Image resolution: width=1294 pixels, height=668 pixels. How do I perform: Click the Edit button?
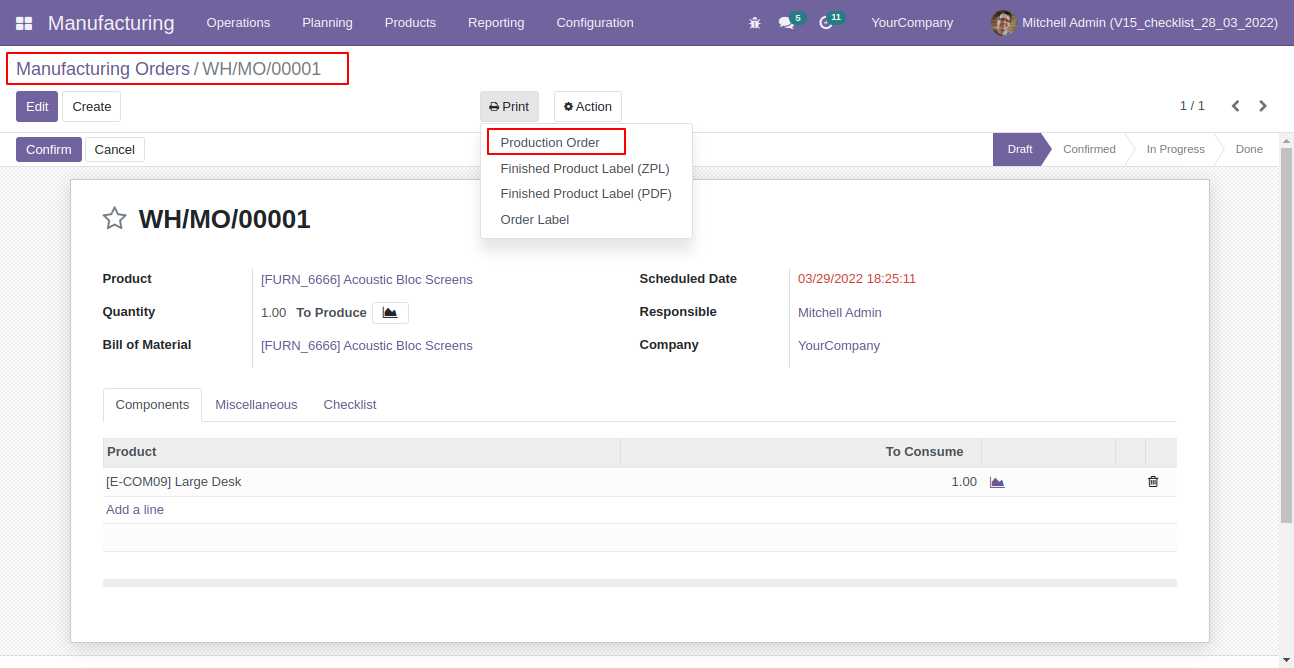pos(37,107)
